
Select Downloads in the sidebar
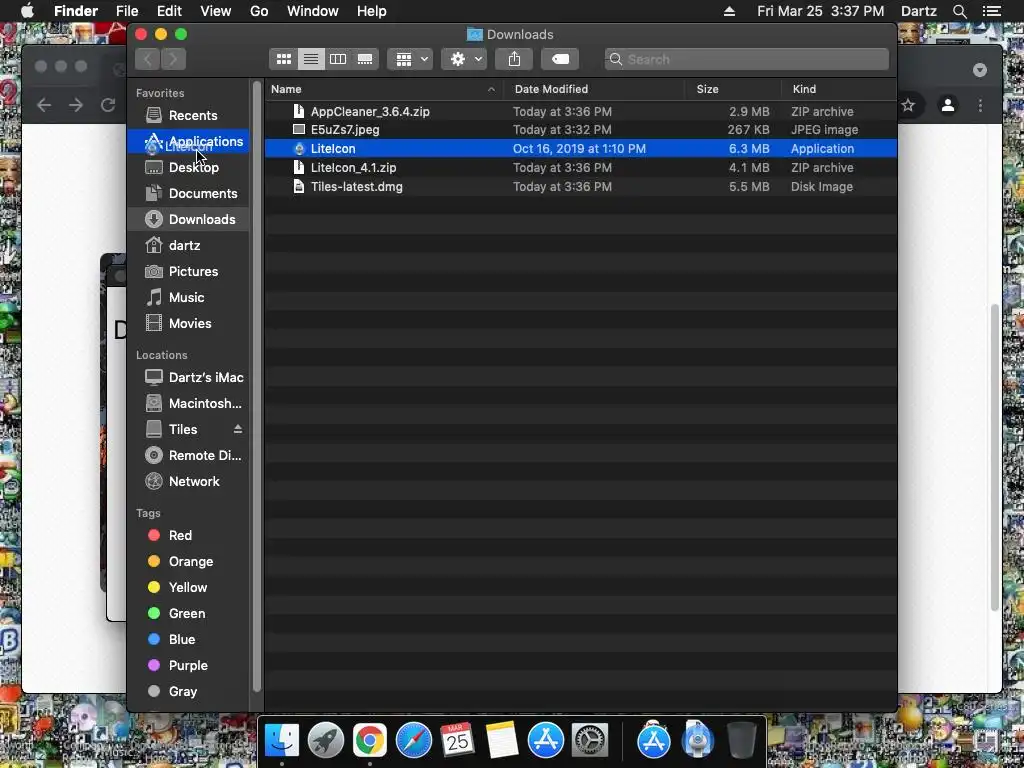[188, 219]
